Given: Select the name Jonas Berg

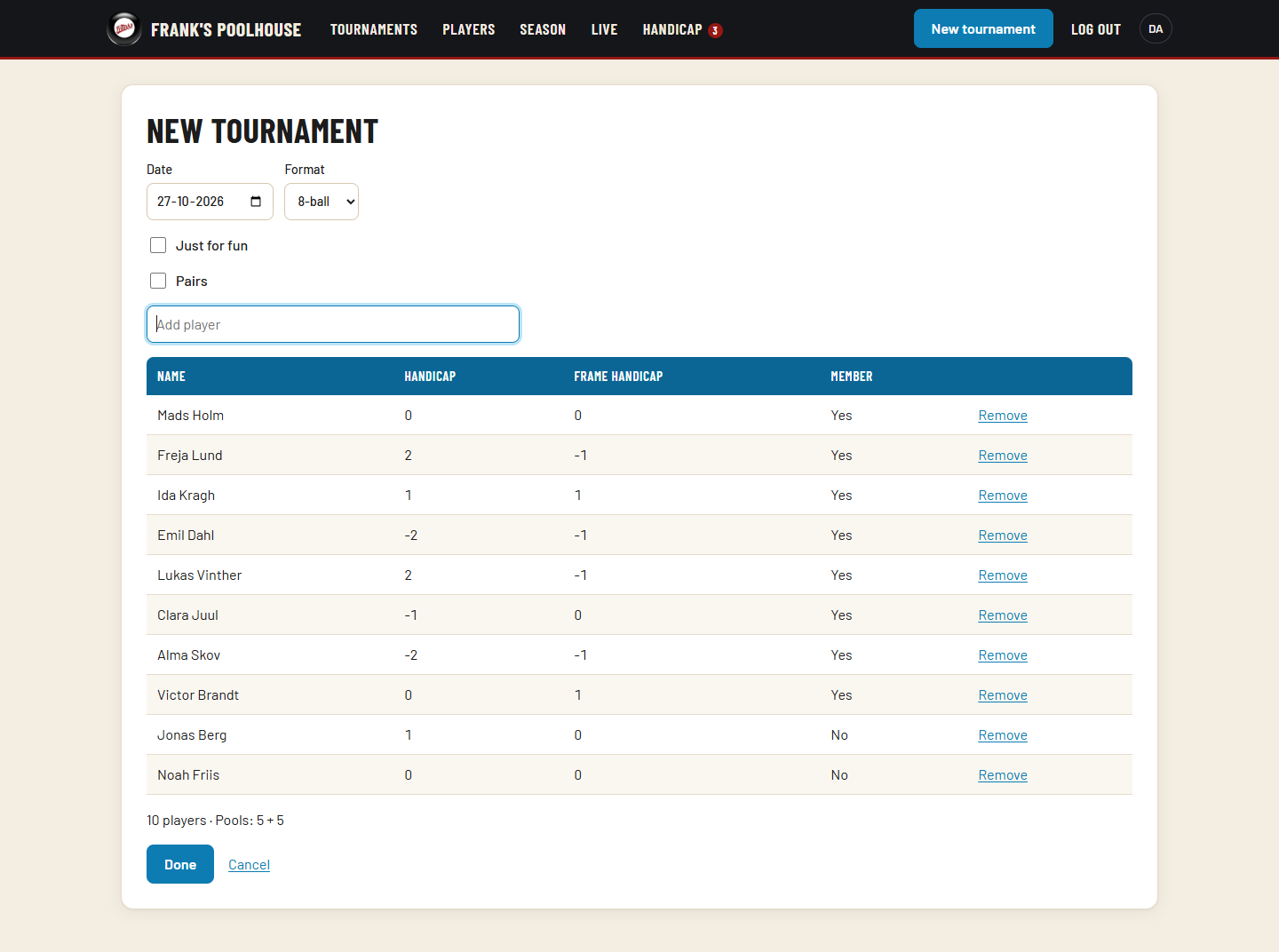Looking at the screenshot, I should 192,735.
